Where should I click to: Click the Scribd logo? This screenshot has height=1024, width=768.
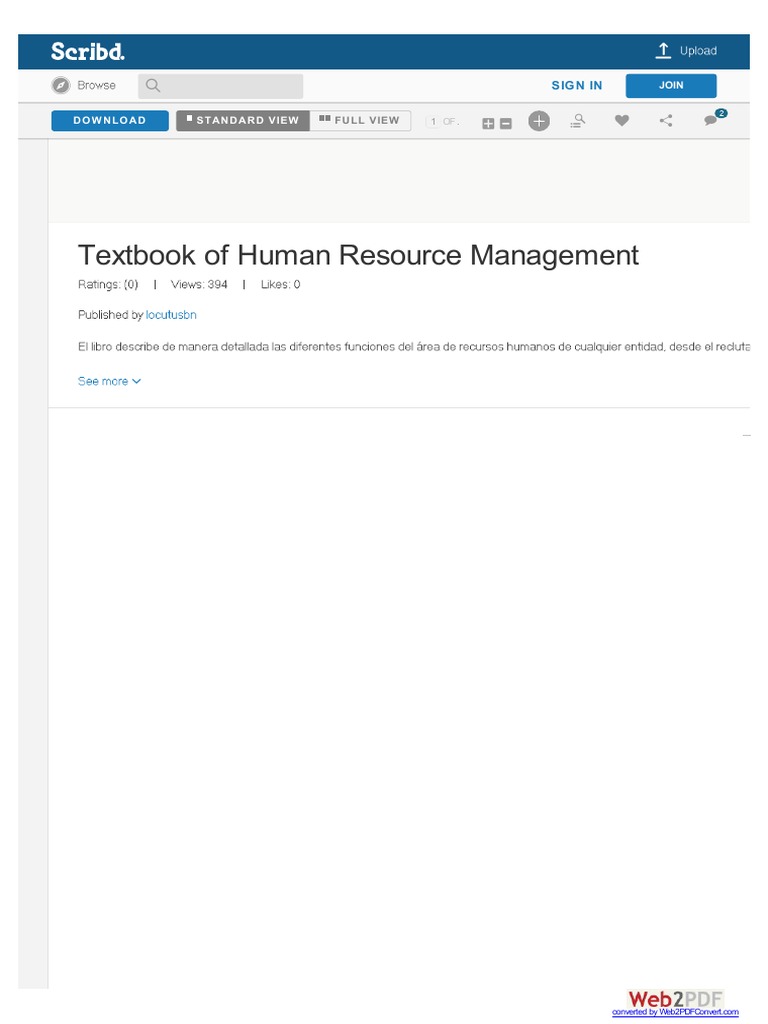click(x=88, y=51)
